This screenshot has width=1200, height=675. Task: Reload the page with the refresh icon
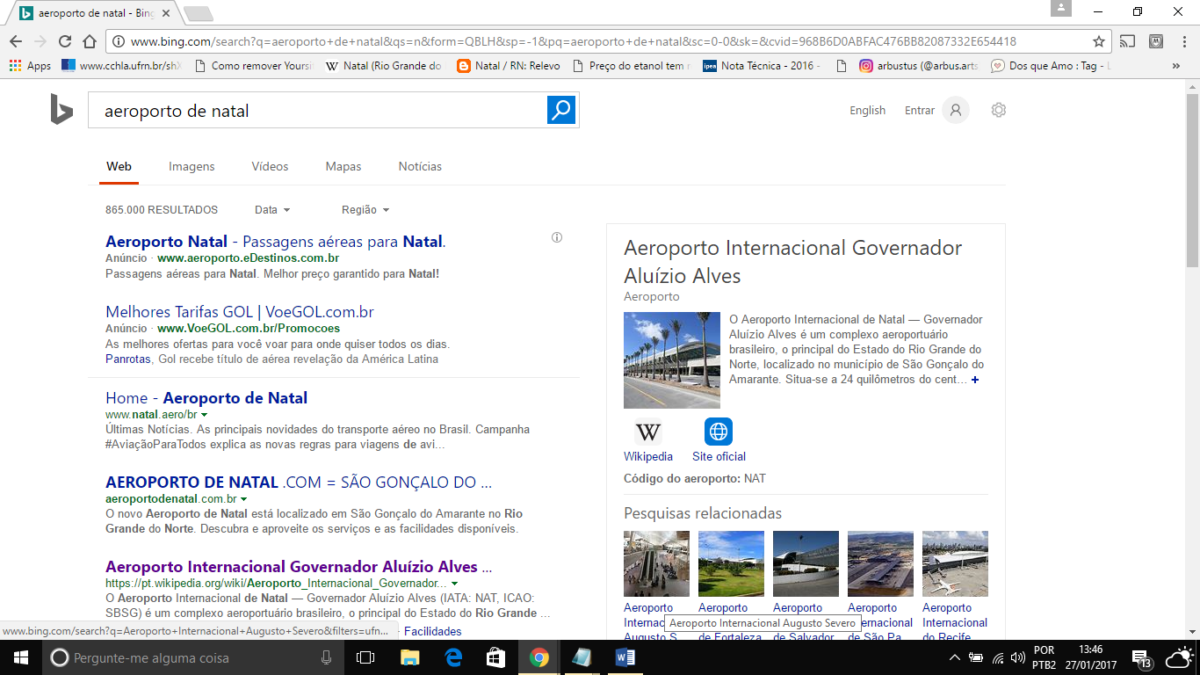pyautogui.click(x=65, y=42)
